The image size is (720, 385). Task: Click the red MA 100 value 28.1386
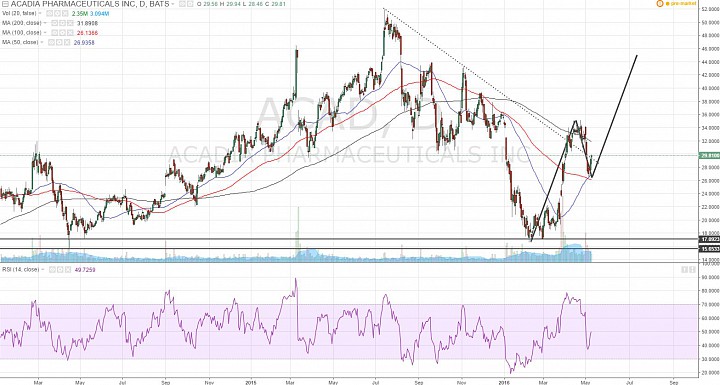(87, 33)
